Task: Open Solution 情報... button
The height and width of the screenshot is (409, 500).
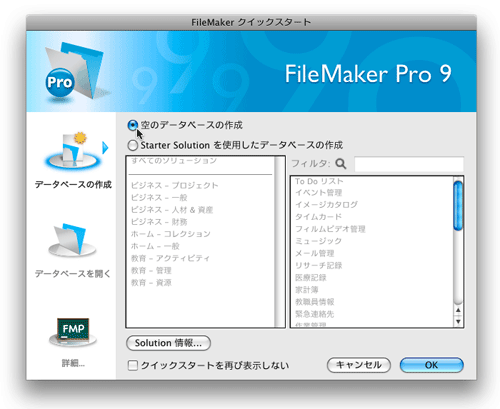Action: [168, 343]
